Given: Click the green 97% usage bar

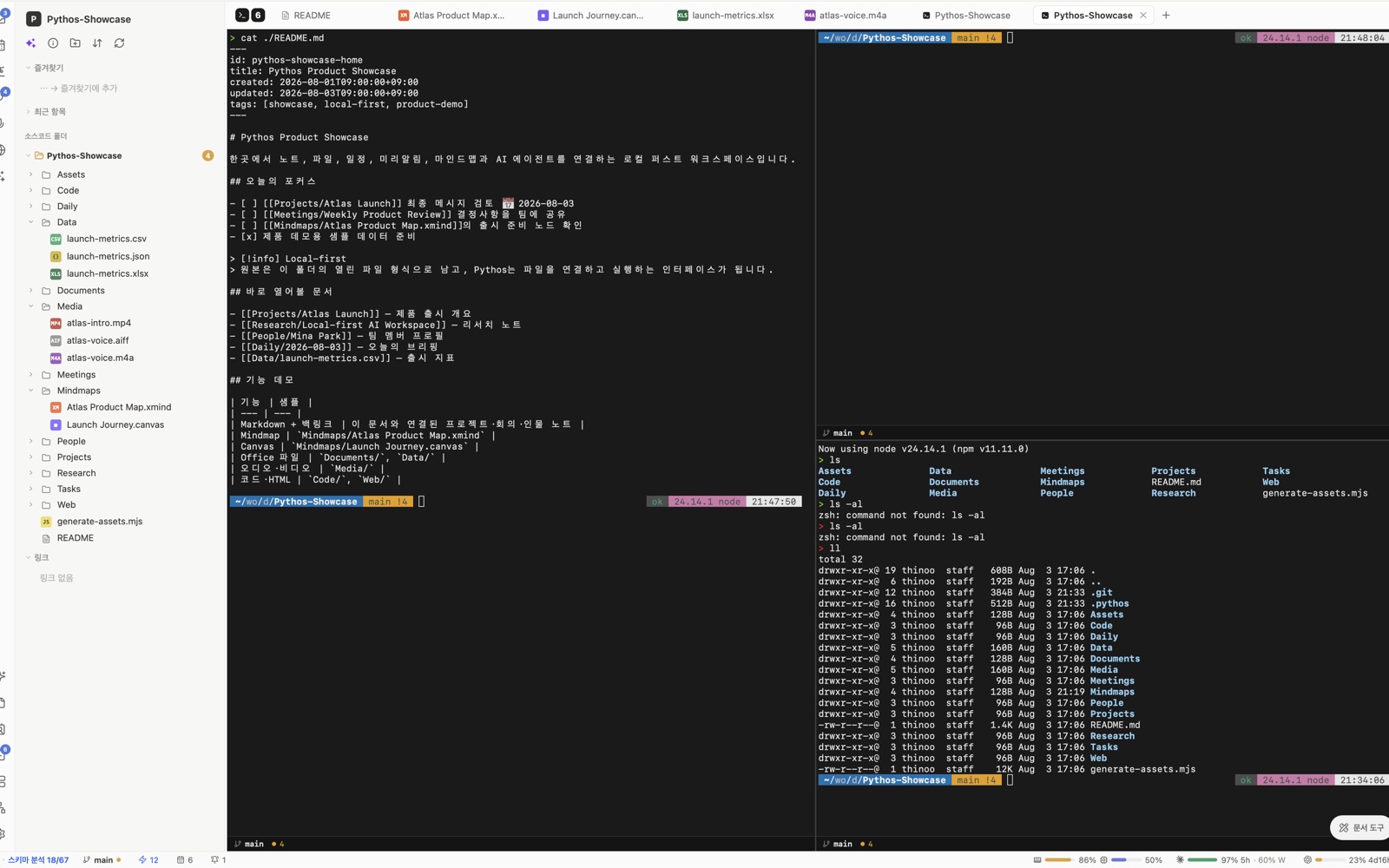Looking at the screenshot, I should pos(1202,860).
